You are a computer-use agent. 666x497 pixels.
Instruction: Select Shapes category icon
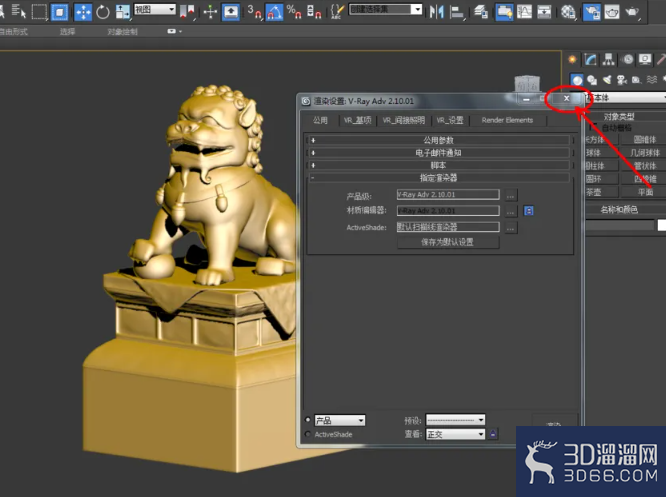592,80
